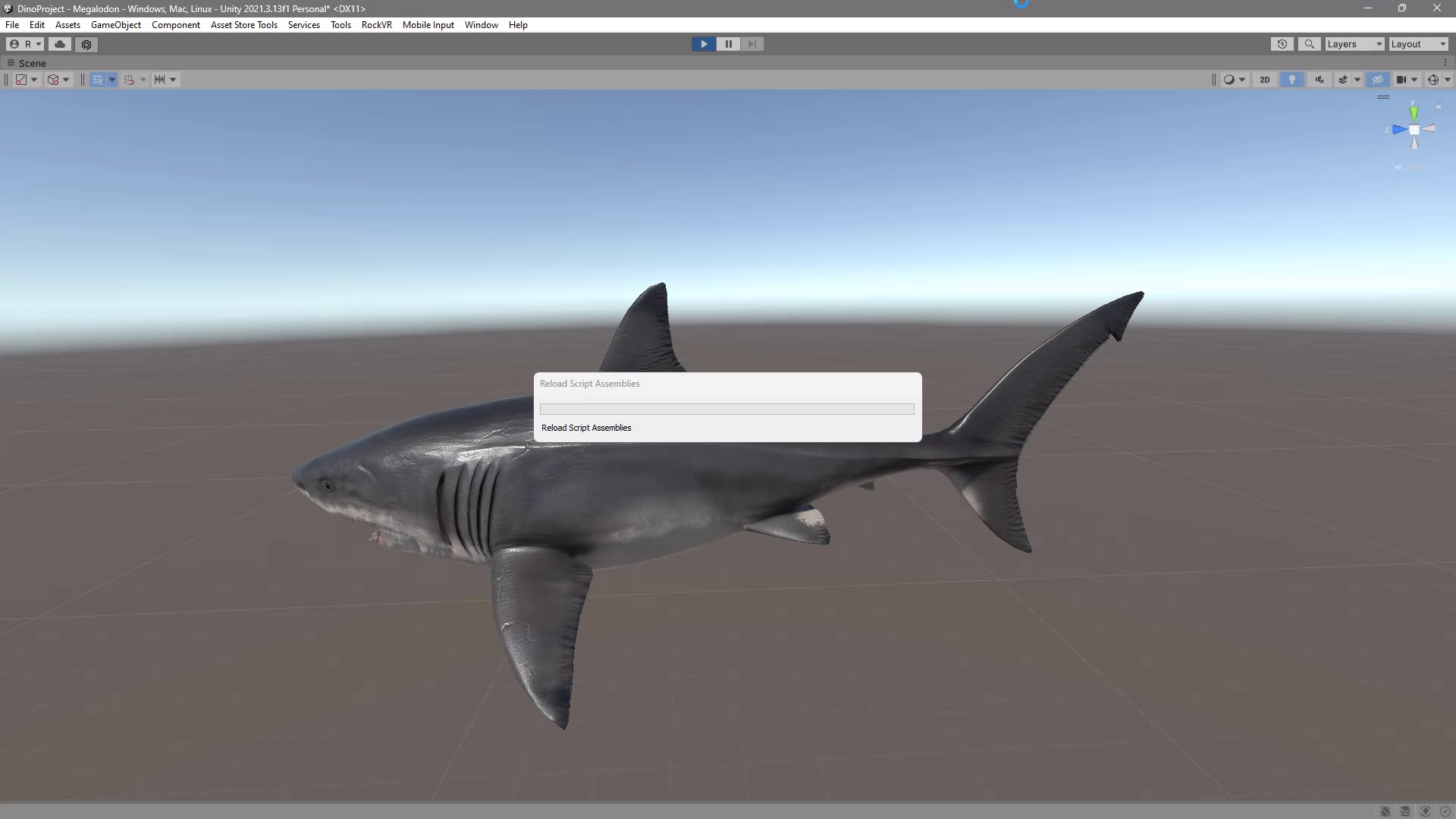This screenshot has height=819, width=1456.
Task: Open the undo history icon
Action: (x=1282, y=44)
